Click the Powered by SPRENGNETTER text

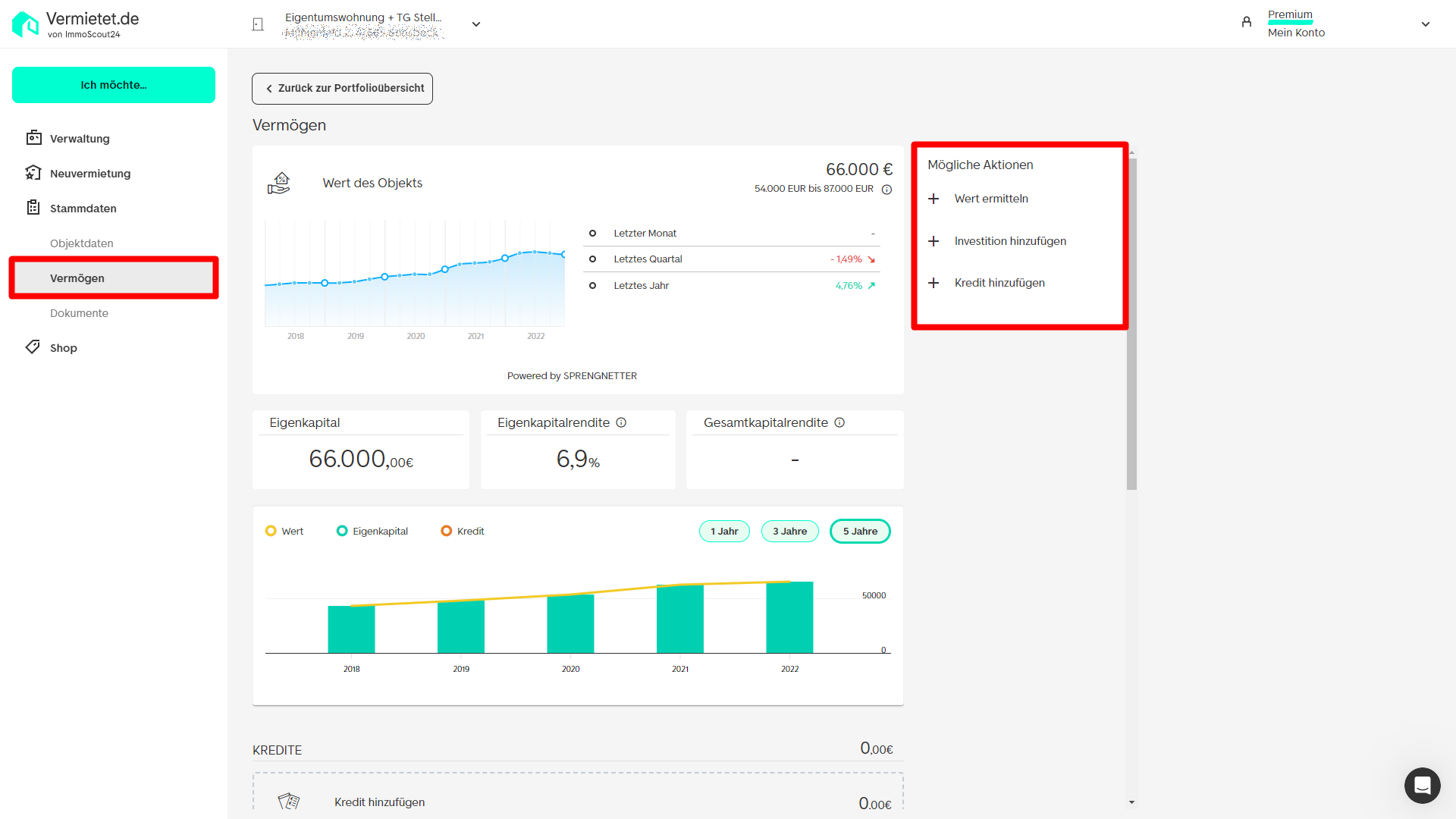tap(572, 376)
